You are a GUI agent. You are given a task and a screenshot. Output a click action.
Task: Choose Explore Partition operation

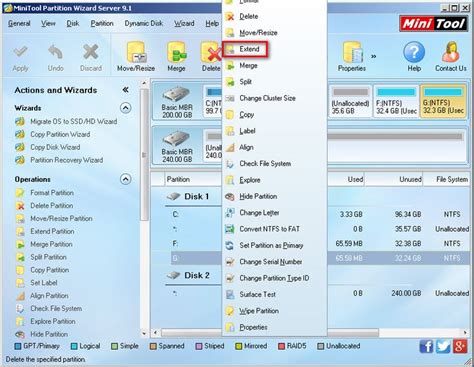46,321
